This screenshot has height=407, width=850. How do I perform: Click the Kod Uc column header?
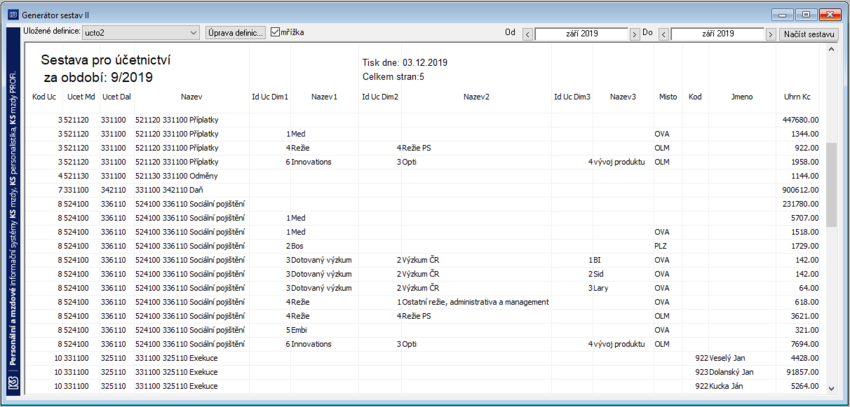point(44,97)
